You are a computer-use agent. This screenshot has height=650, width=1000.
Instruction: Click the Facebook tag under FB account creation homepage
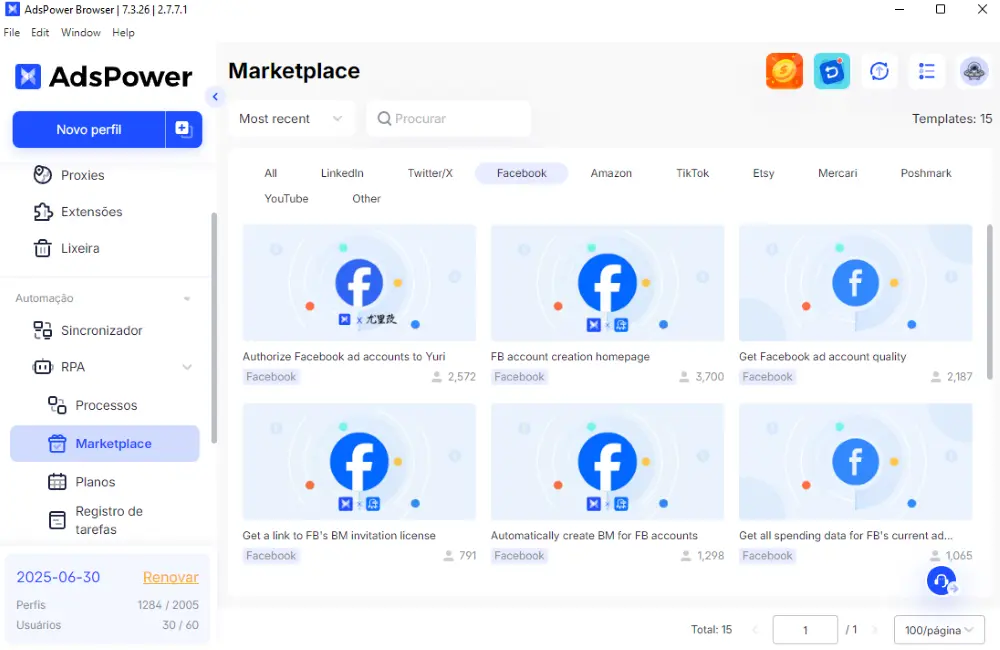coord(519,376)
